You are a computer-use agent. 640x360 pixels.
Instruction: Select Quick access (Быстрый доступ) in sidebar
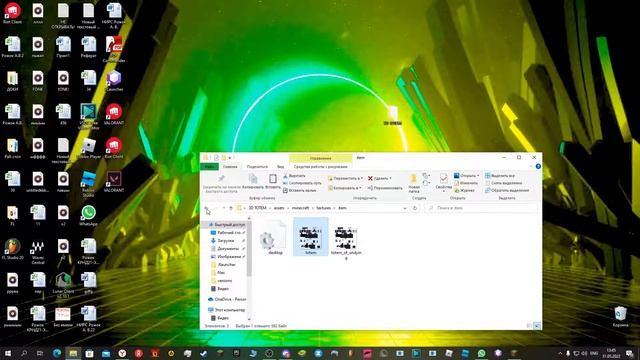pos(227,225)
